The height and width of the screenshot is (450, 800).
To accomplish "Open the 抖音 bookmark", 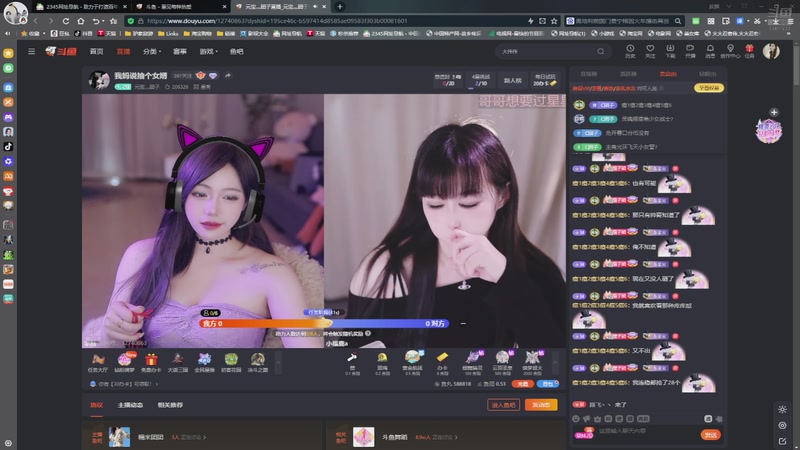I will (83, 33).
